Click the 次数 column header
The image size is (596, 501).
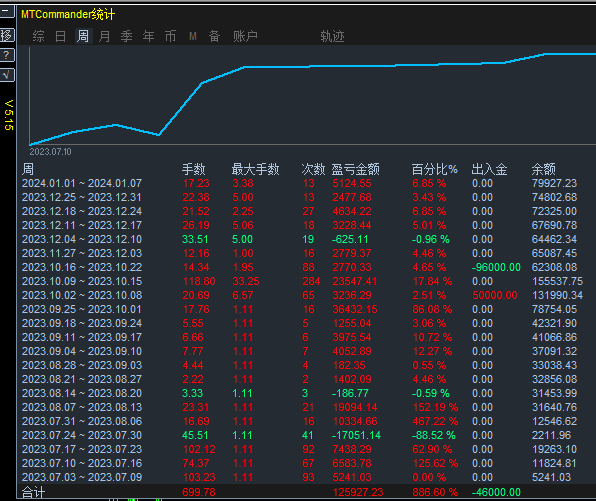313,169
